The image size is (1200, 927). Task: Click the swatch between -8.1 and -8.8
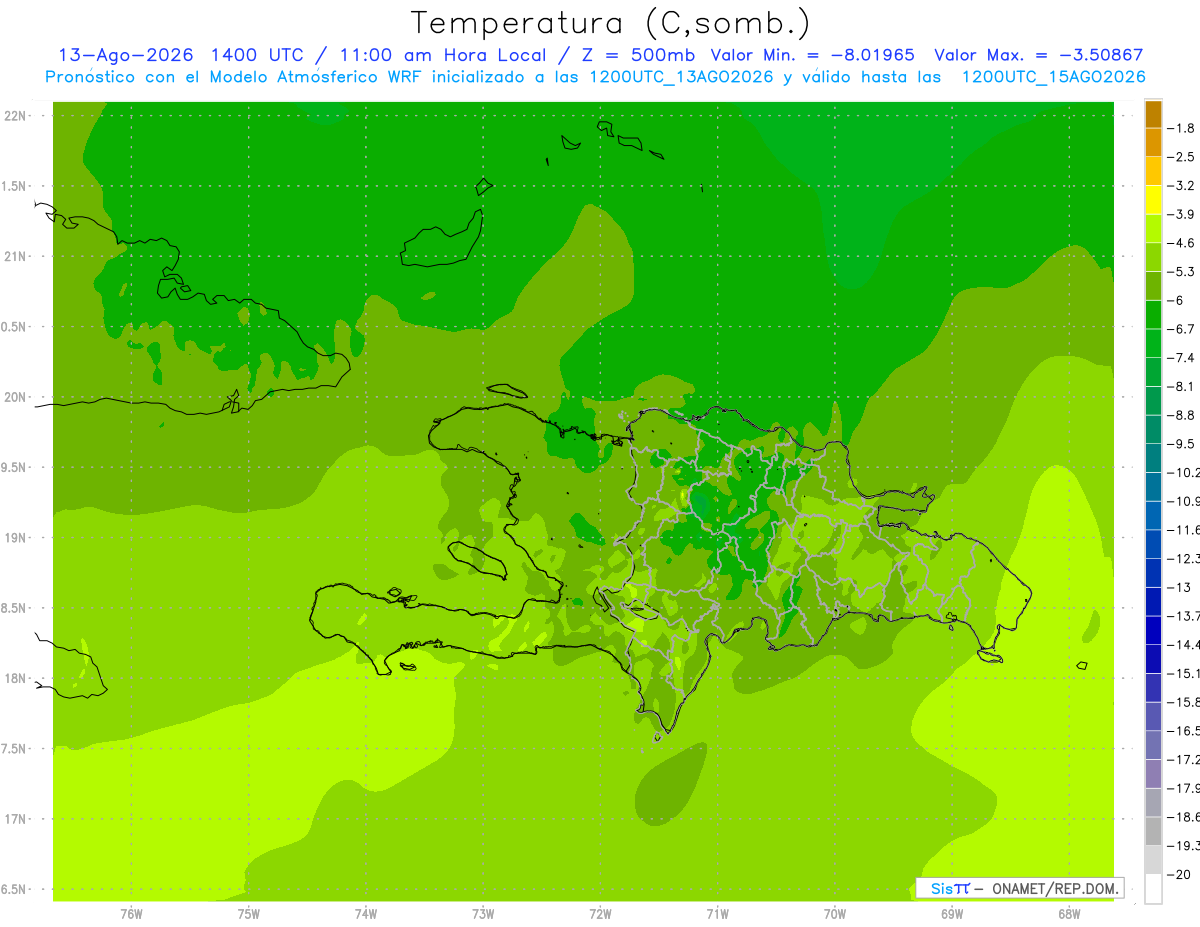(1153, 401)
